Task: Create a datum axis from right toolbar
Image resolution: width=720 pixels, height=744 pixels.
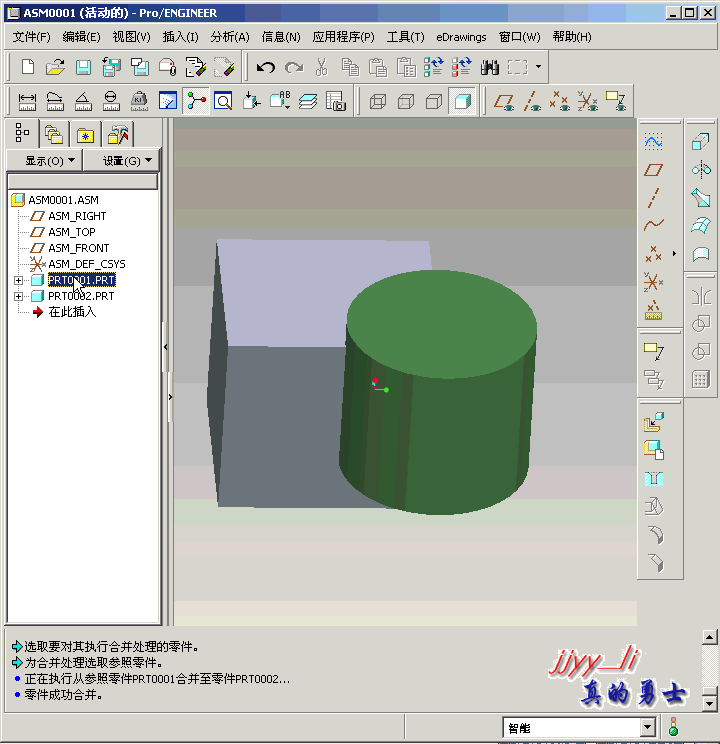Action: (x=654, y=198)
